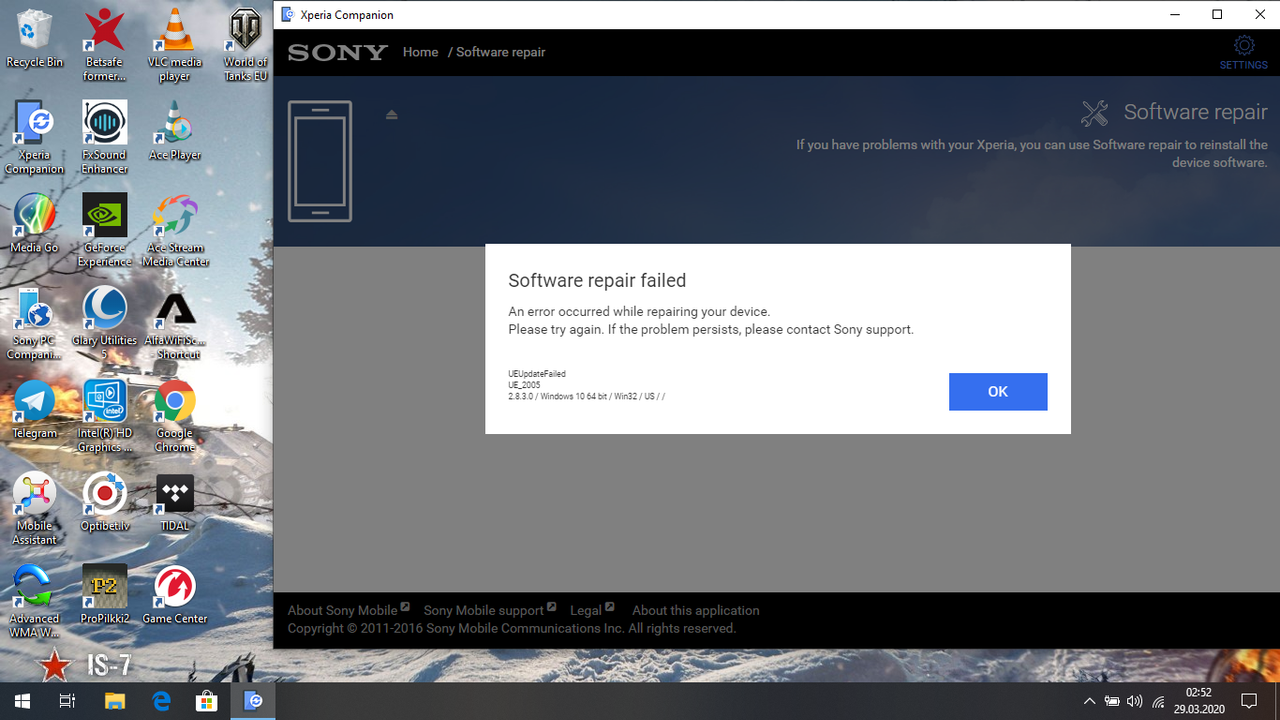The width and height of the screenshot is (1280, 720).
Task: Select the Mobile Assistant shortcut
Action: (34, 509)
